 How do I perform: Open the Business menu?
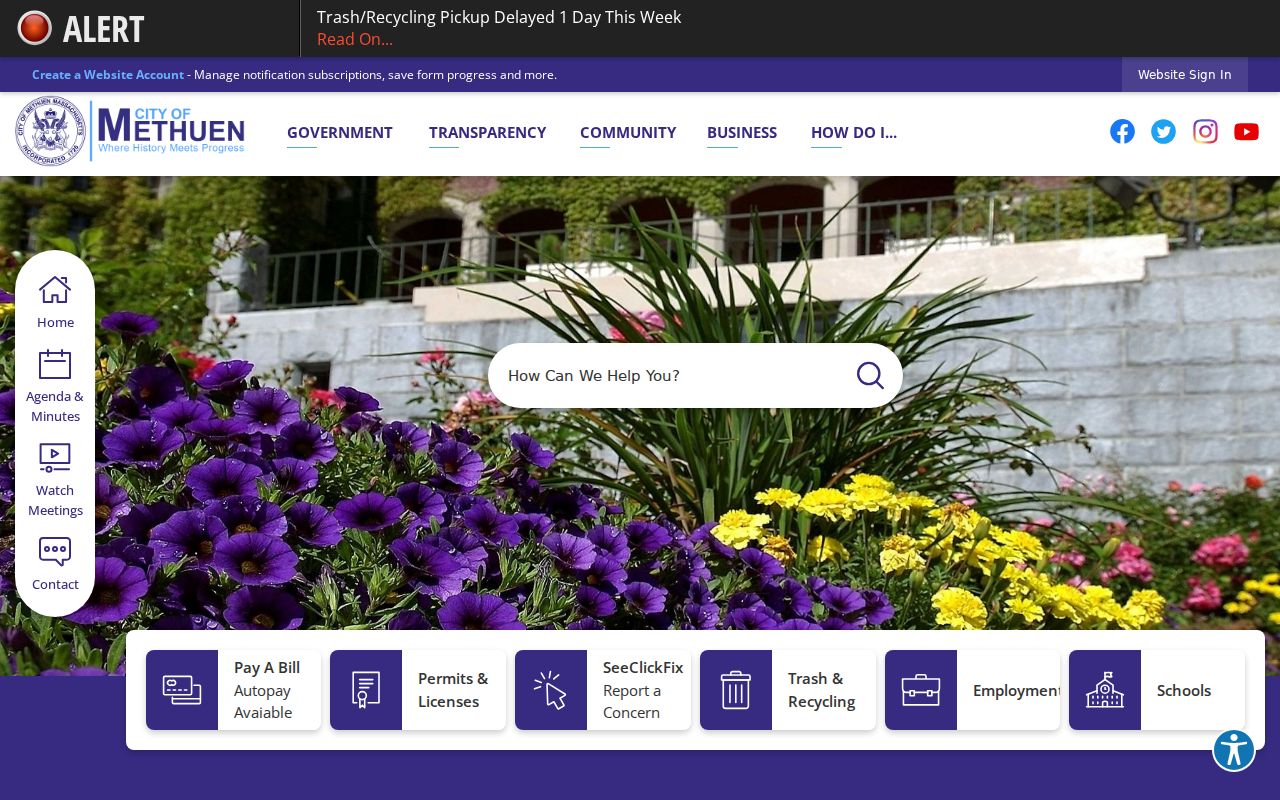(742, 132)
